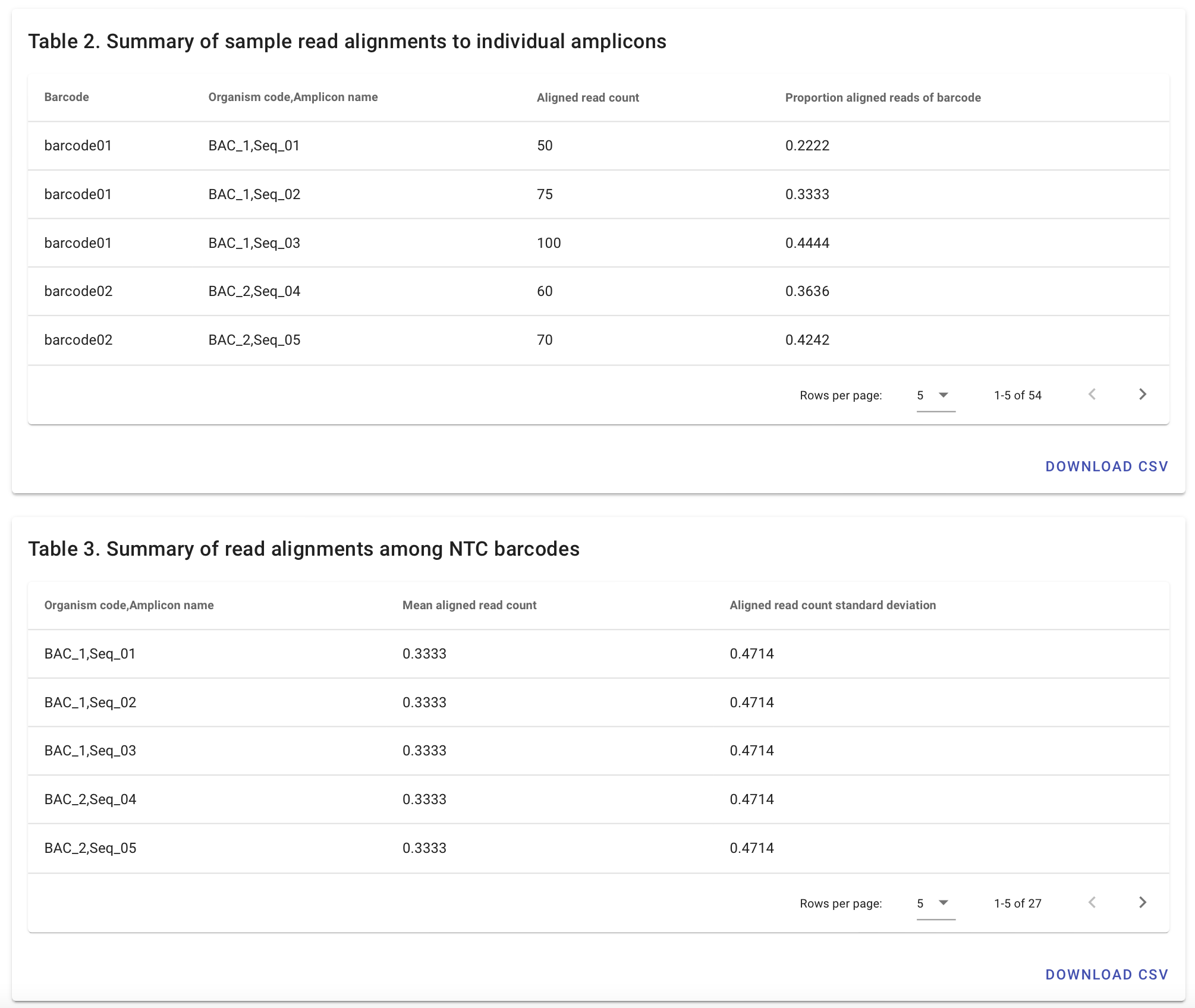Download CSV for Table 3
Screen dimensions: 1195x1008
point(1107,975)
